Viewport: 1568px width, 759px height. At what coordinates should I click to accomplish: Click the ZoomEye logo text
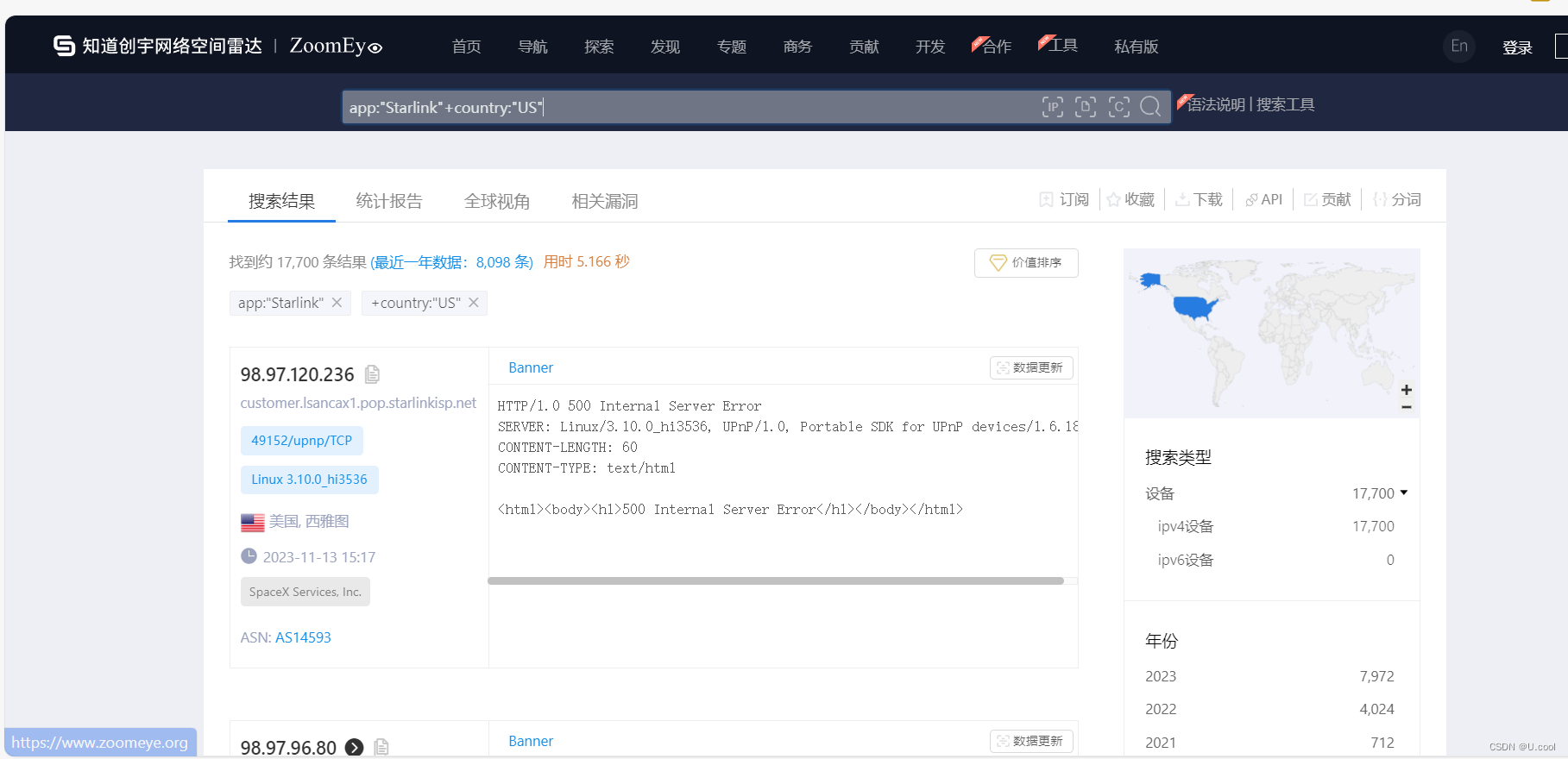[336, 46]
